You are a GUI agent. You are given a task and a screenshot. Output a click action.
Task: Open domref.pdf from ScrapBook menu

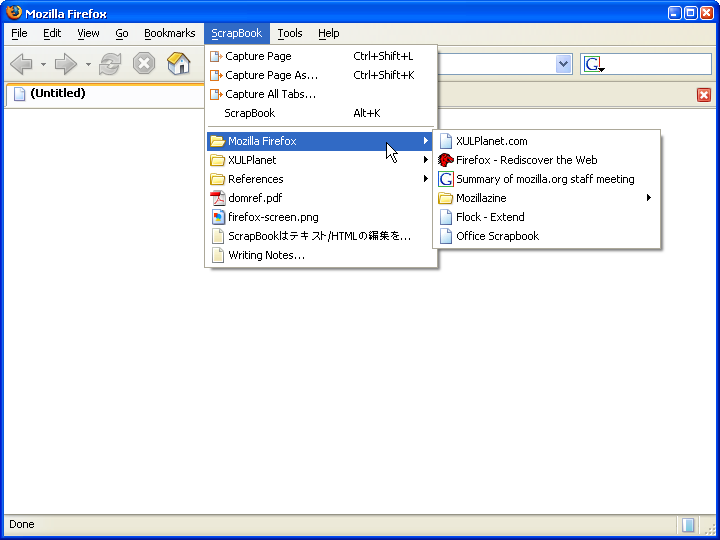[x=321, y=198]
